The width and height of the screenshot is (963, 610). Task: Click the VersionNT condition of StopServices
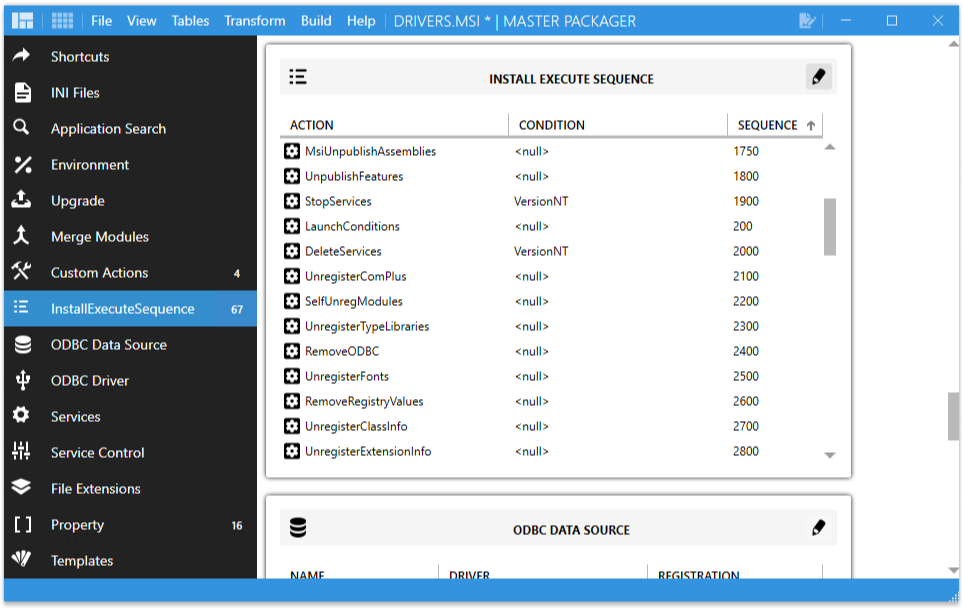pyautogui.click(x=541, y=201)
